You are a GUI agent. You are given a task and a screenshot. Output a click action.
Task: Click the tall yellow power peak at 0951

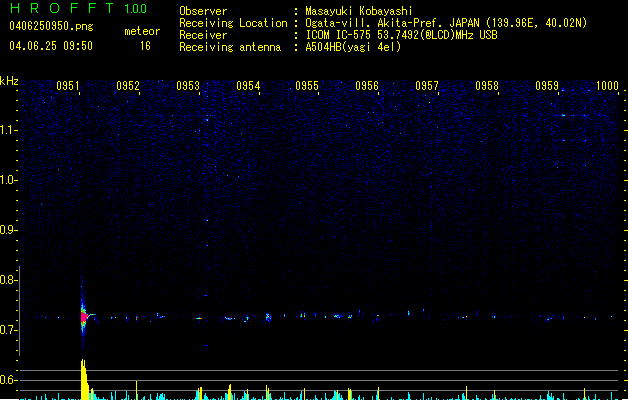[x=84, y=380]
